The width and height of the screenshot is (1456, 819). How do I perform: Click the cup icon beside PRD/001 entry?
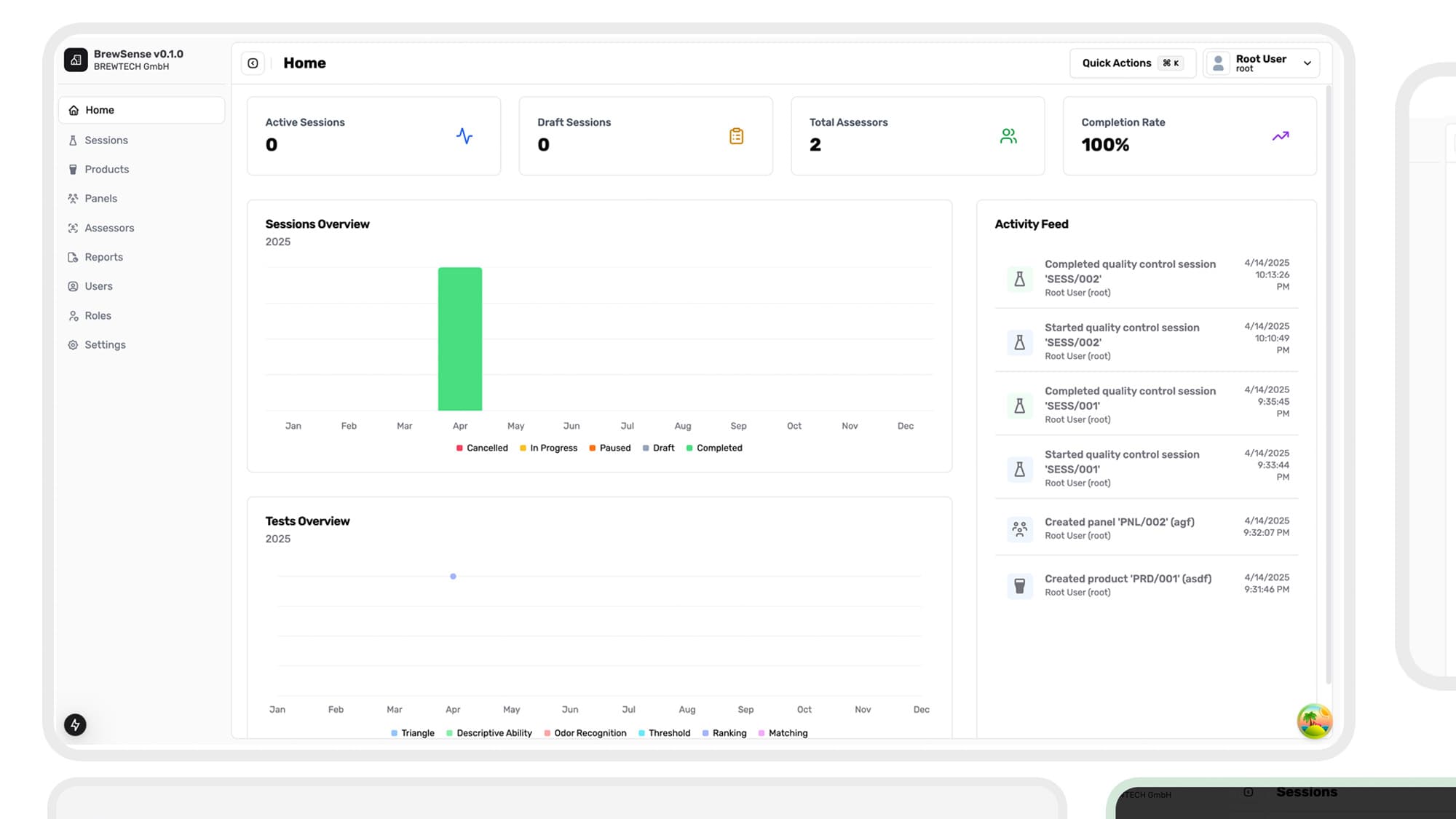point(1020,585)
